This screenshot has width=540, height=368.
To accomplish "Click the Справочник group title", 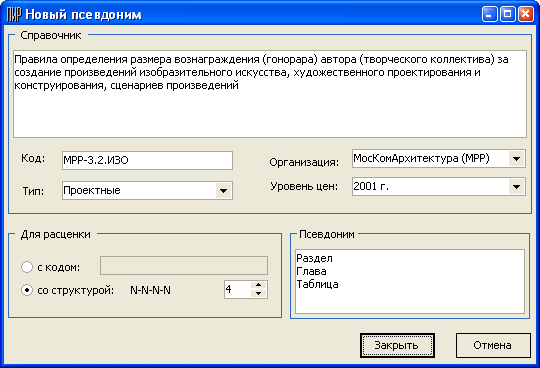I will (x=51, y=35).
